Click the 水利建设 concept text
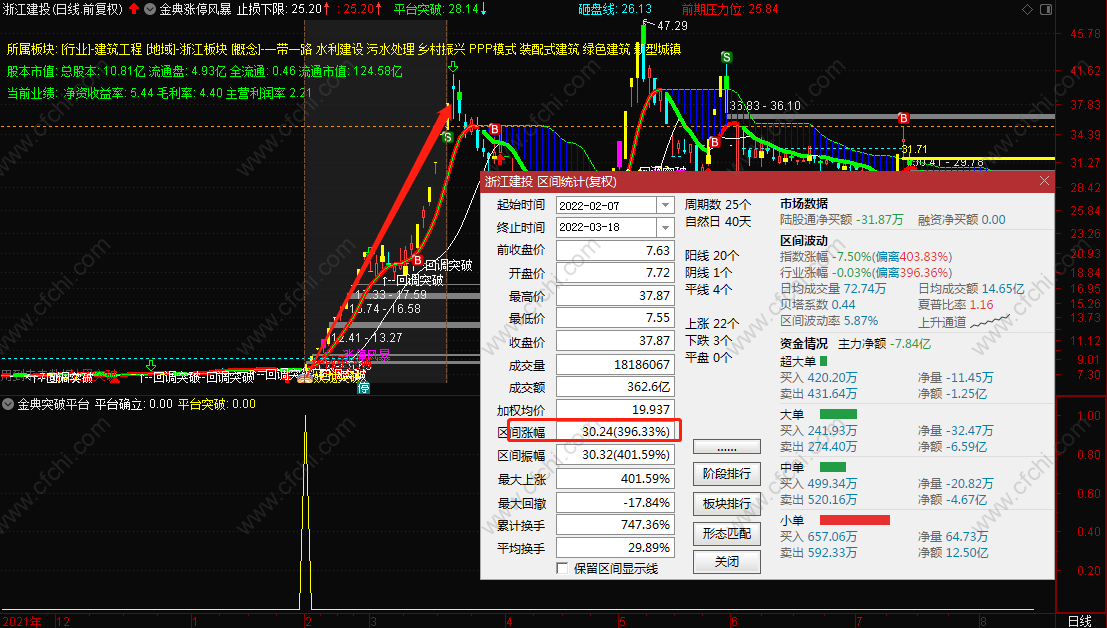Viewport: 1107px width, 628px height. [339, 49]
